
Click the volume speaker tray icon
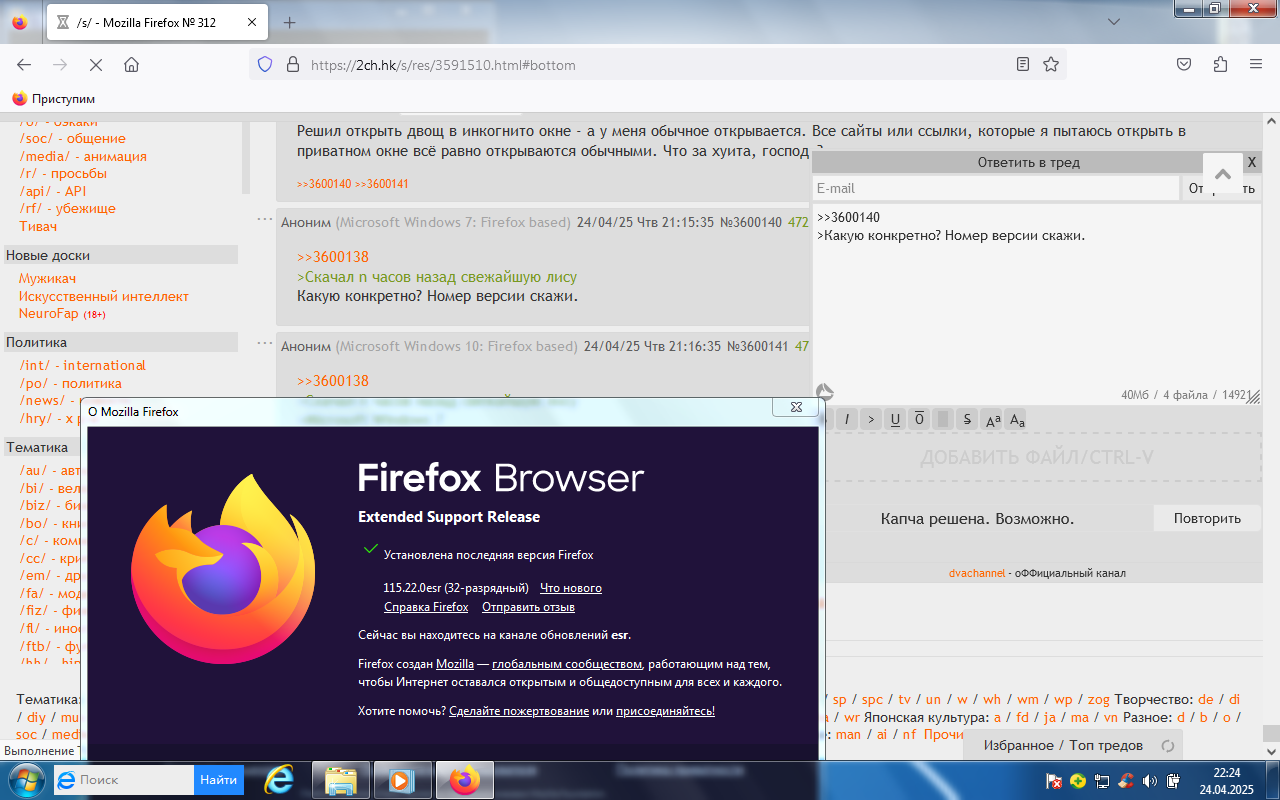pyautogui.click(x=1149, y=780)
